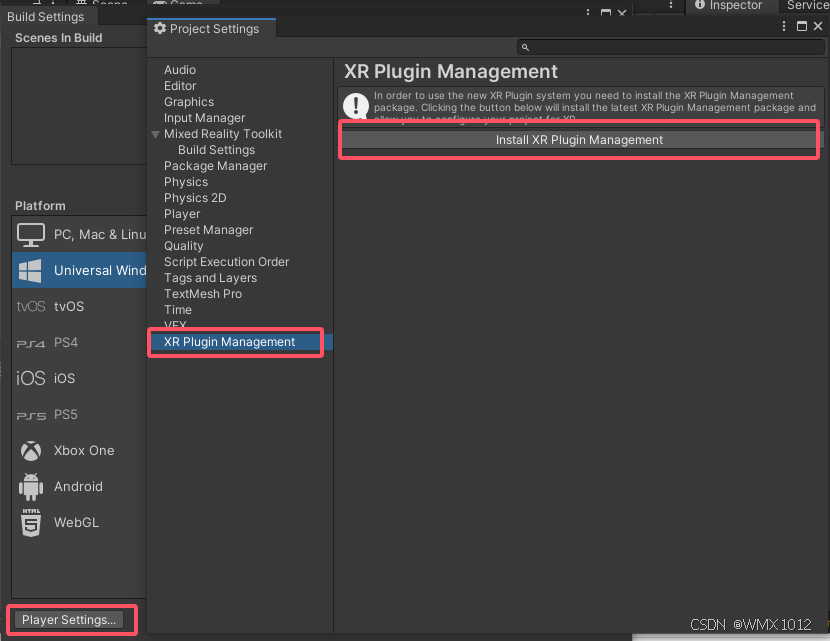Open Script Execution Order category

227,262
